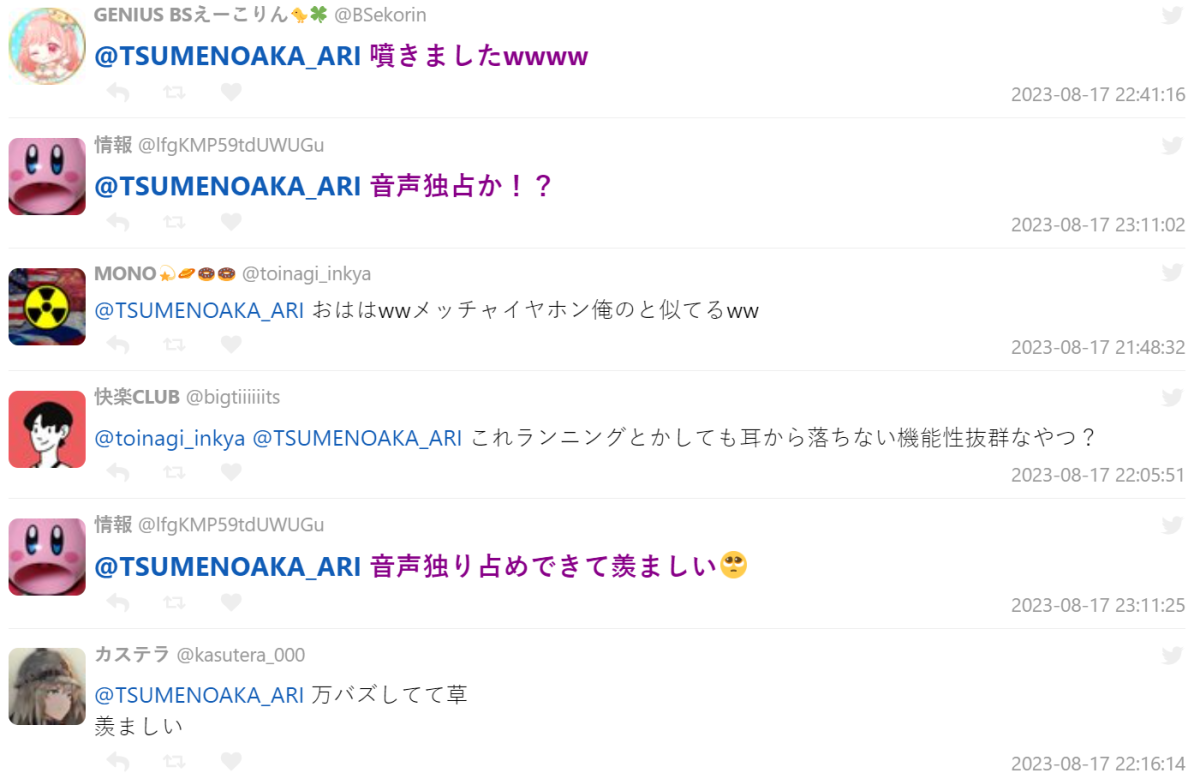Retweet the 音声独占か！？ tweet
Screen dimensions: 1200x779
click(174, 222)
